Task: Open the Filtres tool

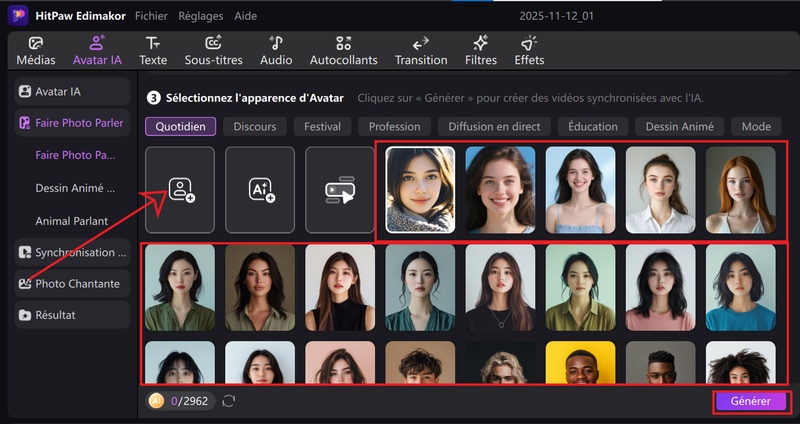Action: click(x=481, y=51)
